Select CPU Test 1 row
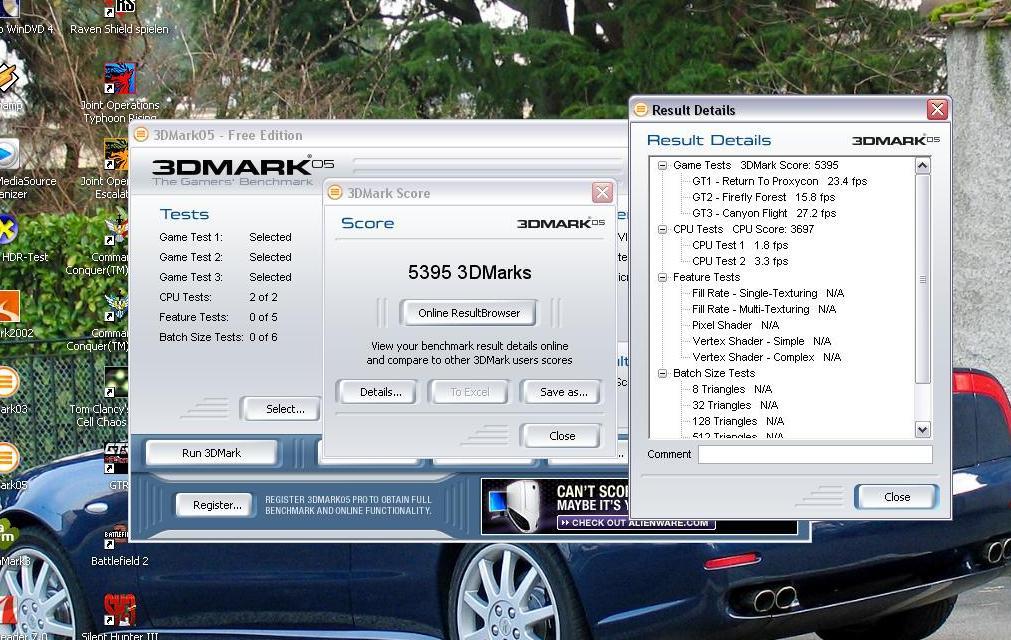 [740, 245]
